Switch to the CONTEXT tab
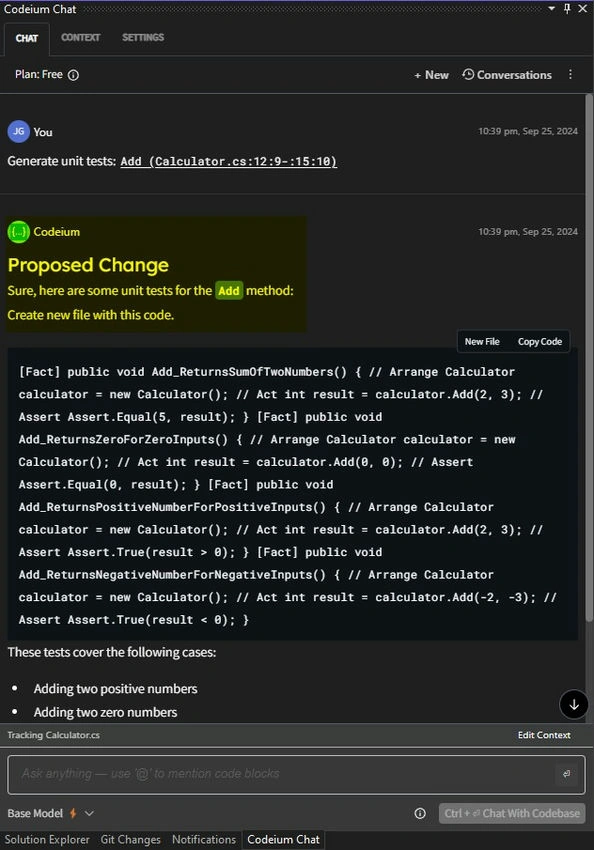Viewport: 594px width, 850px height. click(80, 37)
